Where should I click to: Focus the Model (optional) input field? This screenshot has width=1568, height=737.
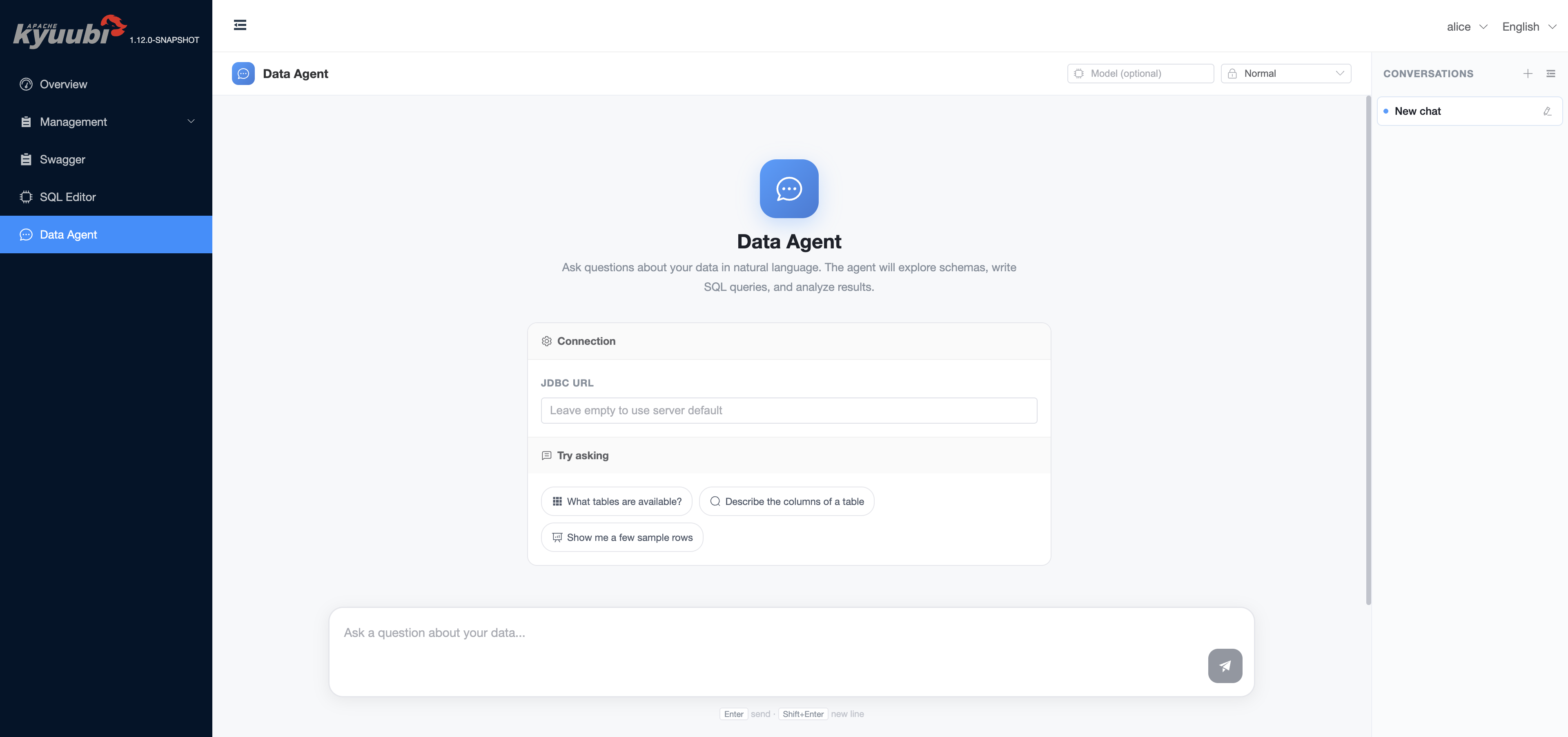coord(1140,74)
